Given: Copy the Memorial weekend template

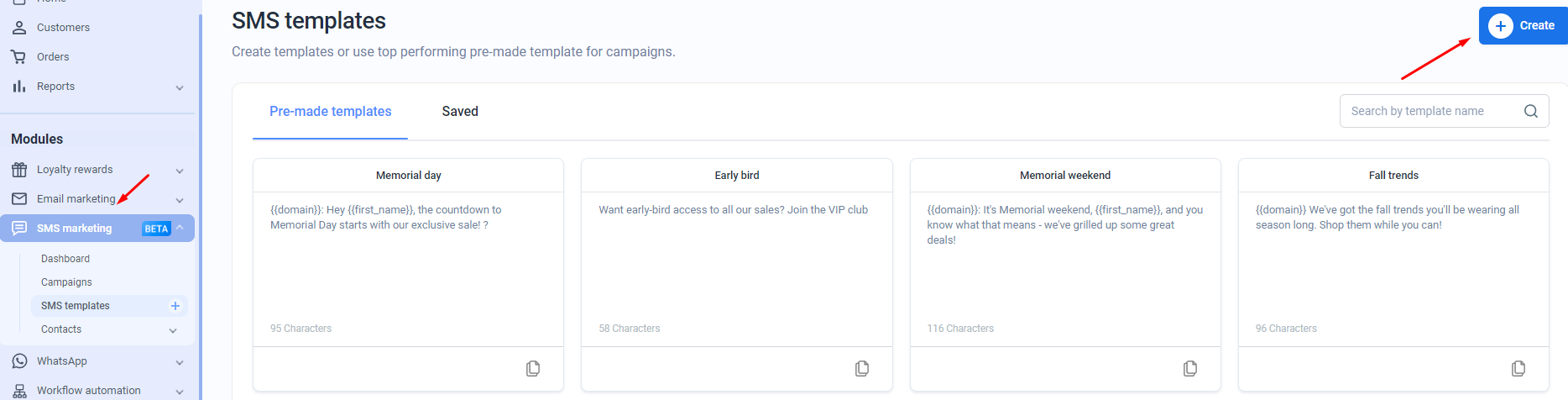Looking at the screenshot, I should (x=1190, y=369).
